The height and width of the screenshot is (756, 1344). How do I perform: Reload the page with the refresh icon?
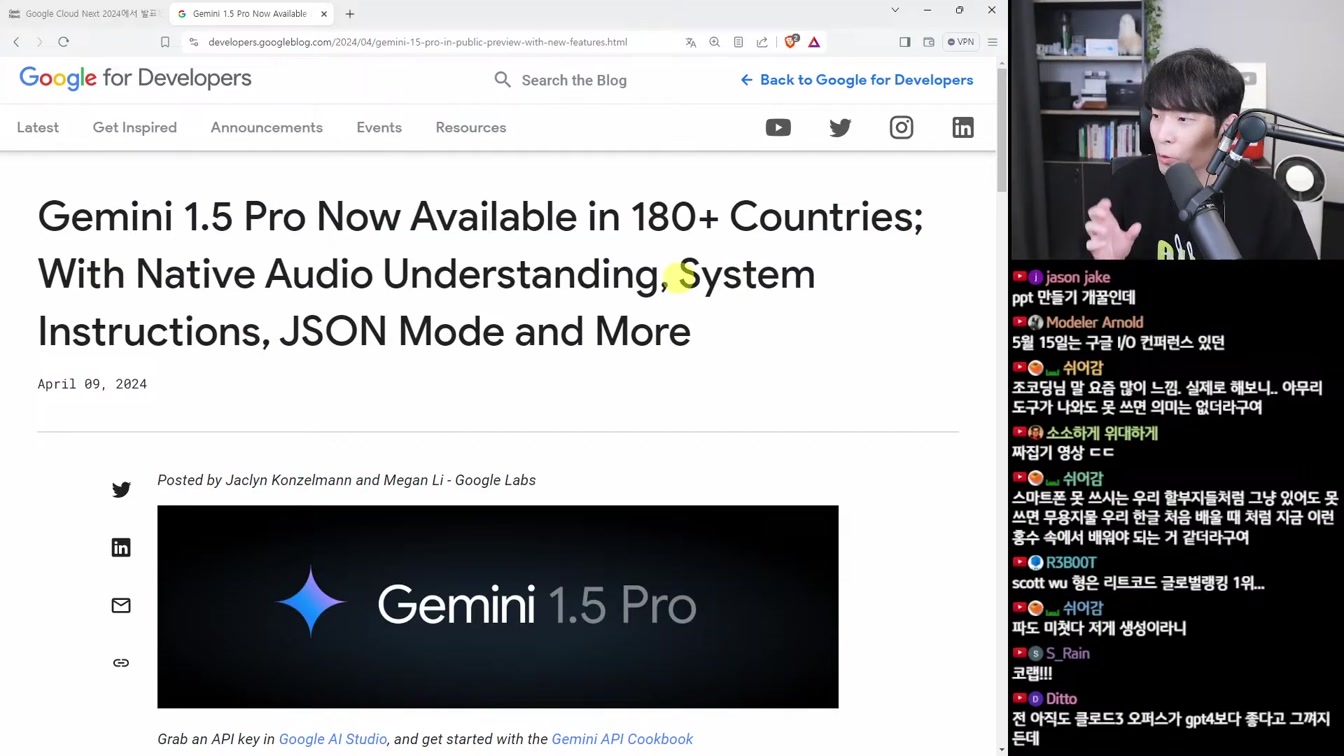click(63, 42)
